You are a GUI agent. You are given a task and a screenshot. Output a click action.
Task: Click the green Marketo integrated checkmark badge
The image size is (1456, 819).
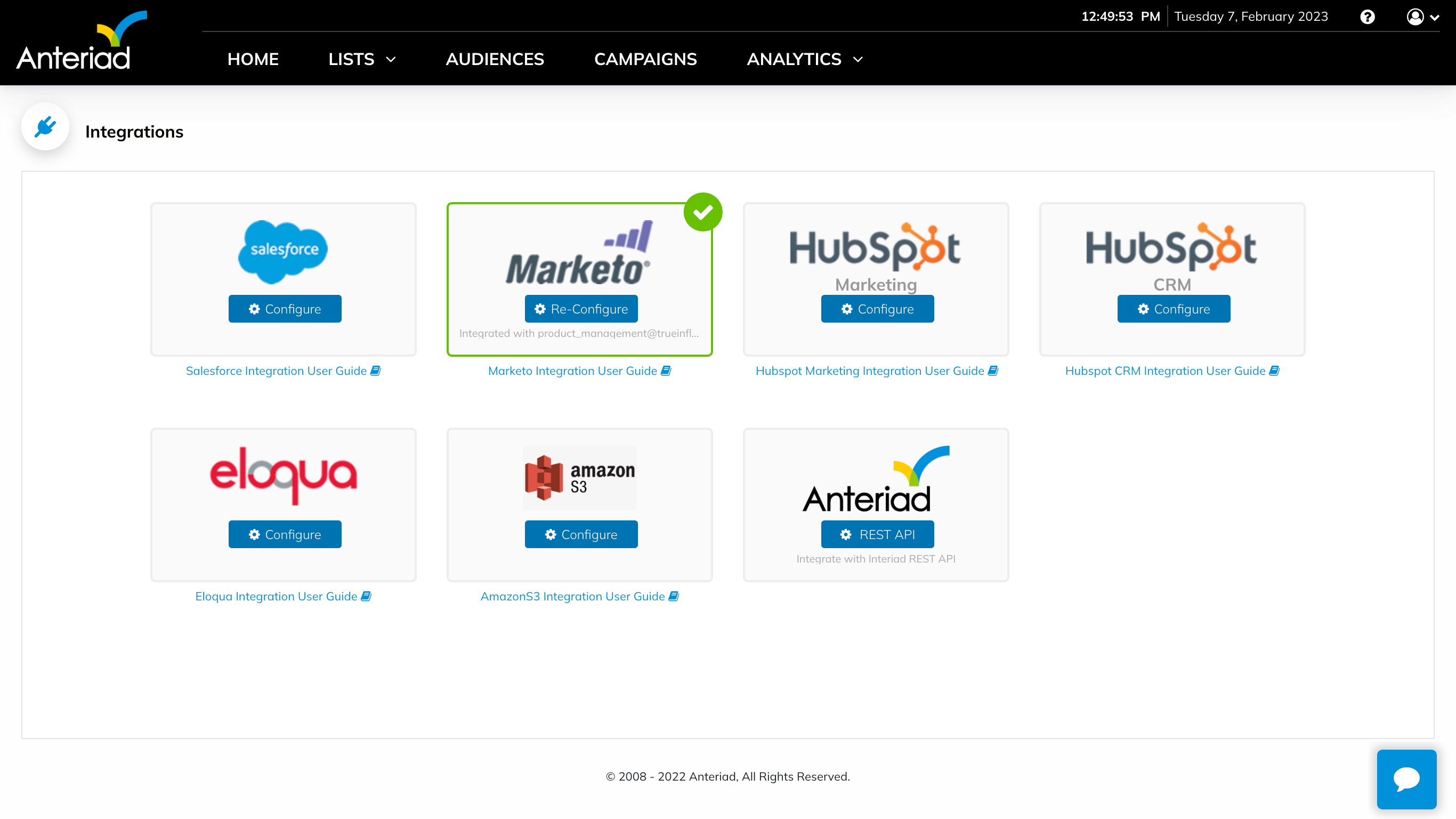pos(702,212)
